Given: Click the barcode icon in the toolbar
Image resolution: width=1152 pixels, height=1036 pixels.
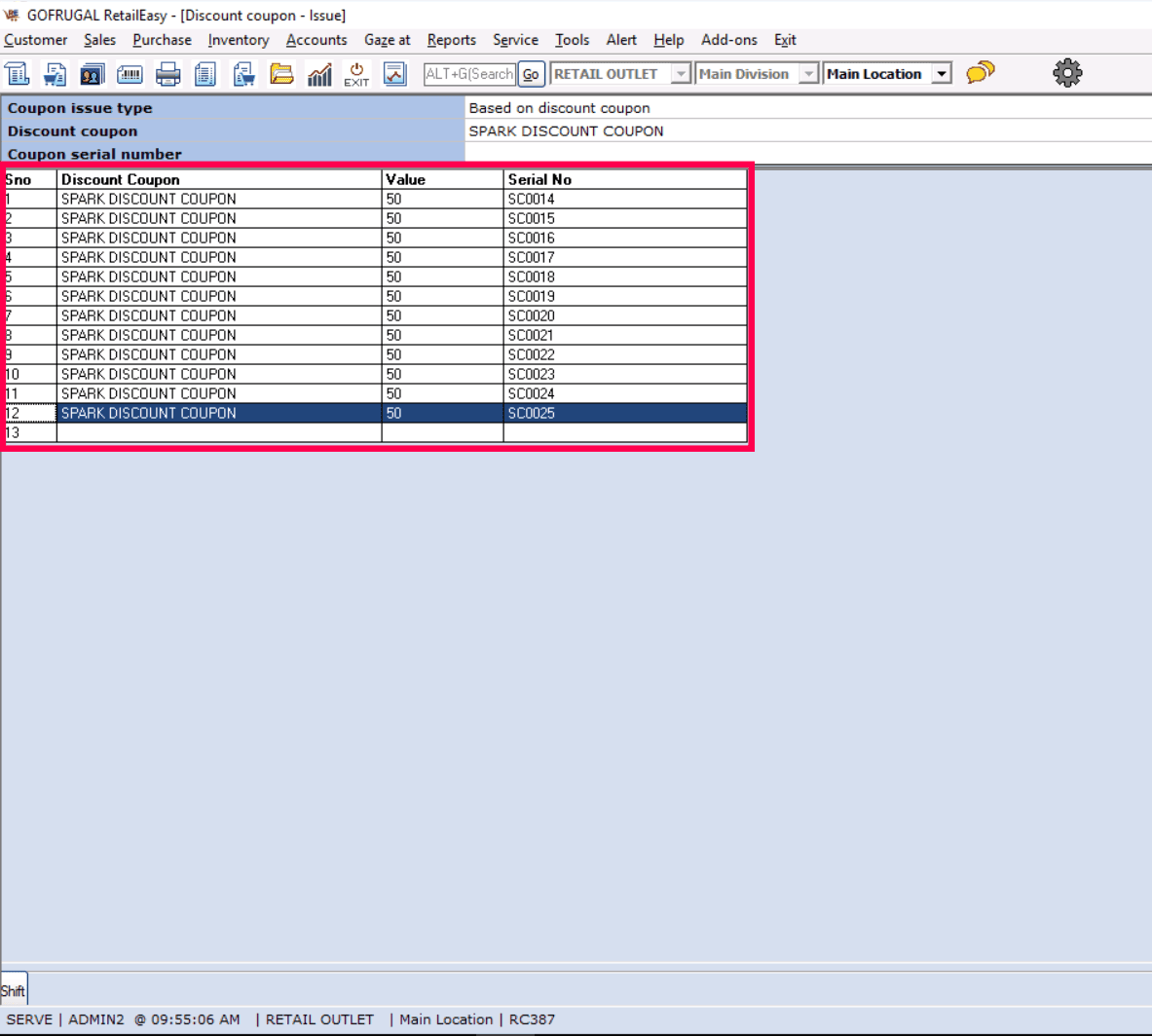Looking at the screenshot, I should click(x=130, y=74).
